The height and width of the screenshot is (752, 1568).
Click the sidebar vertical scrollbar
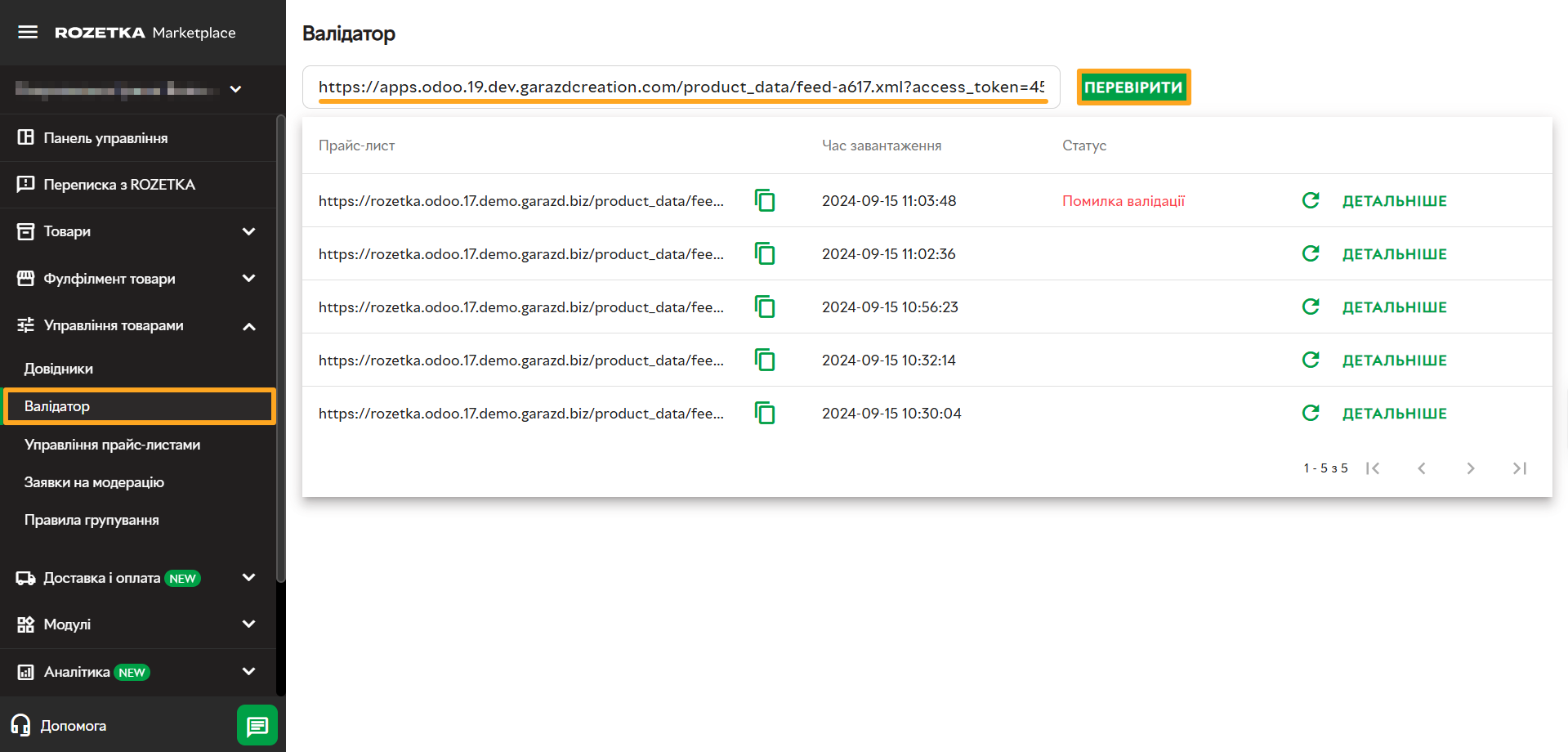281,348
